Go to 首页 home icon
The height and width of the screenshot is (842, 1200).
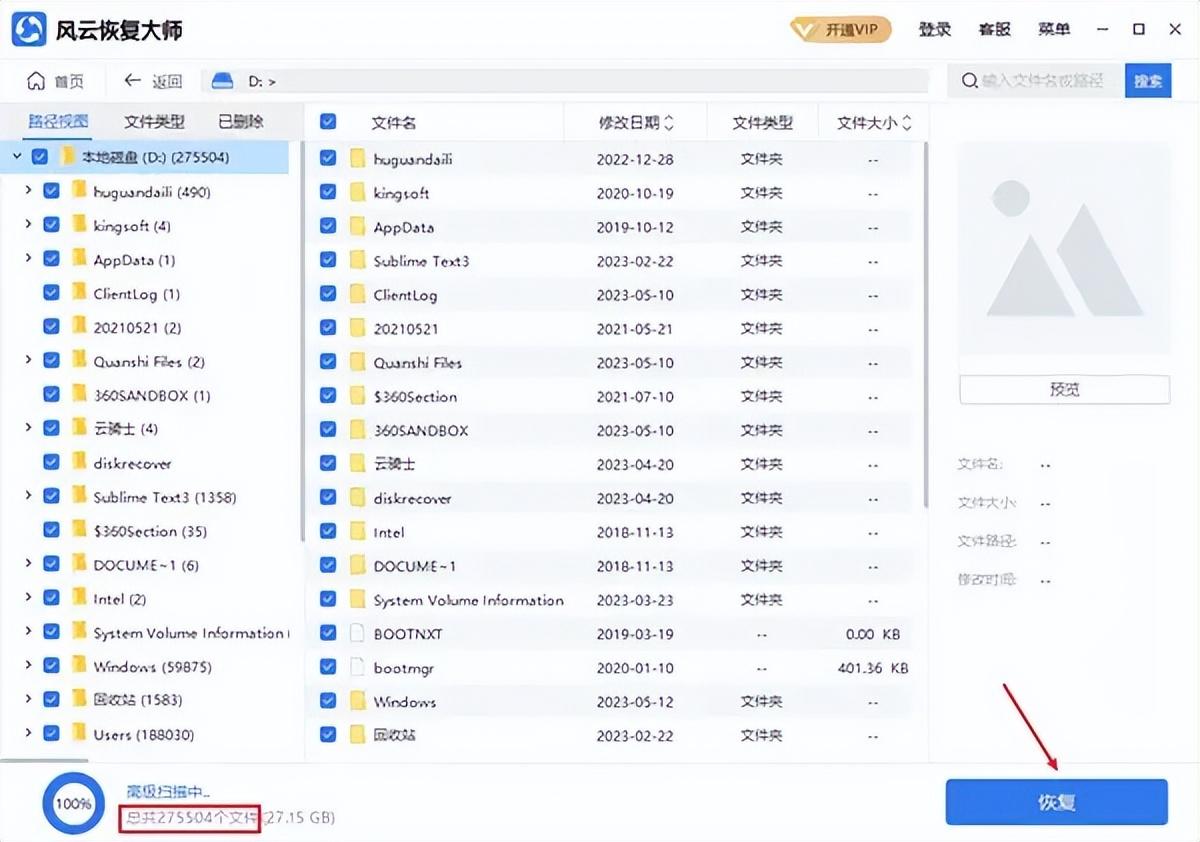coord(36,81)
